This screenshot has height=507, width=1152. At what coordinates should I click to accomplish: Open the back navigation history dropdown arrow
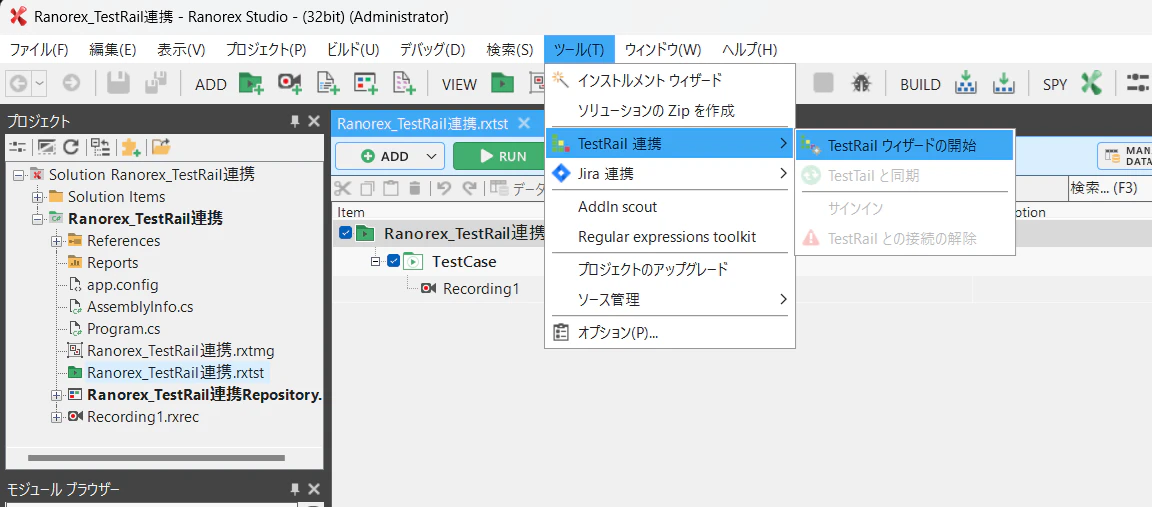click(x=40, y=83)
